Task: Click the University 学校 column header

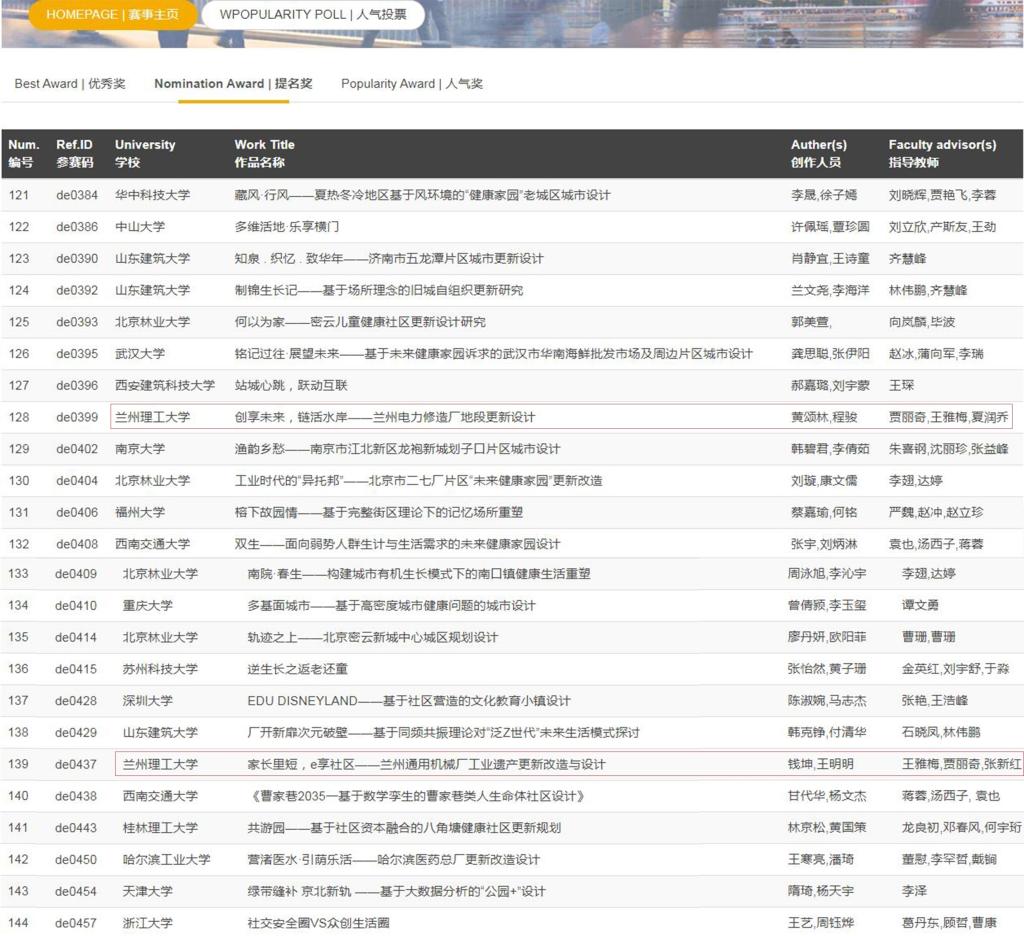Action: pos(144,153)
